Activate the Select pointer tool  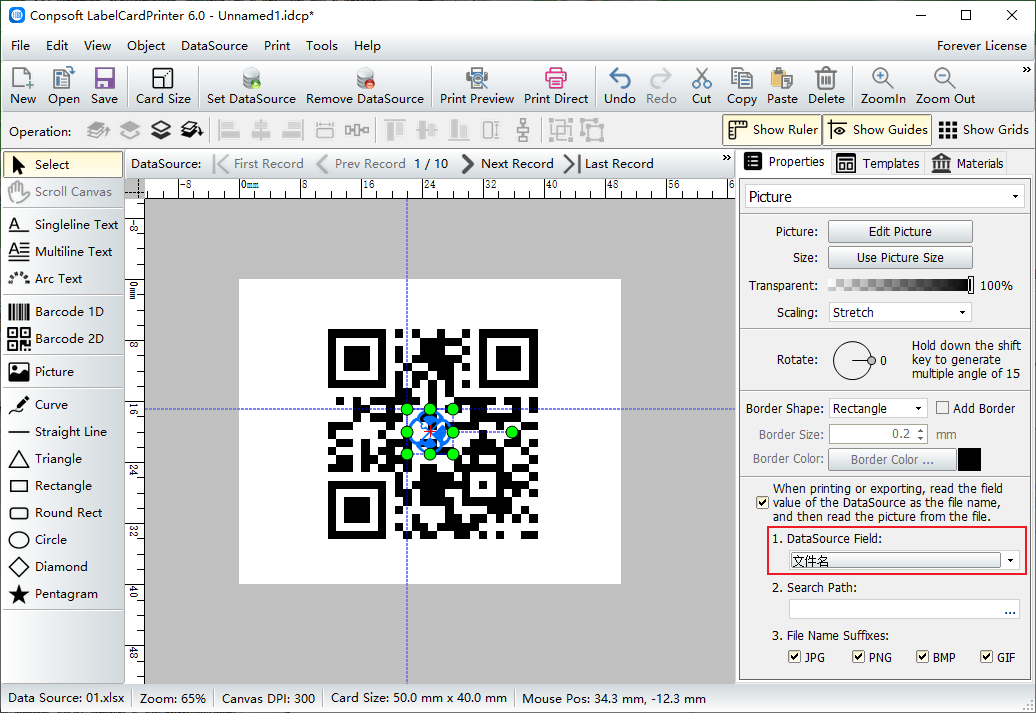pyautogui.click(x=63, y=165)
